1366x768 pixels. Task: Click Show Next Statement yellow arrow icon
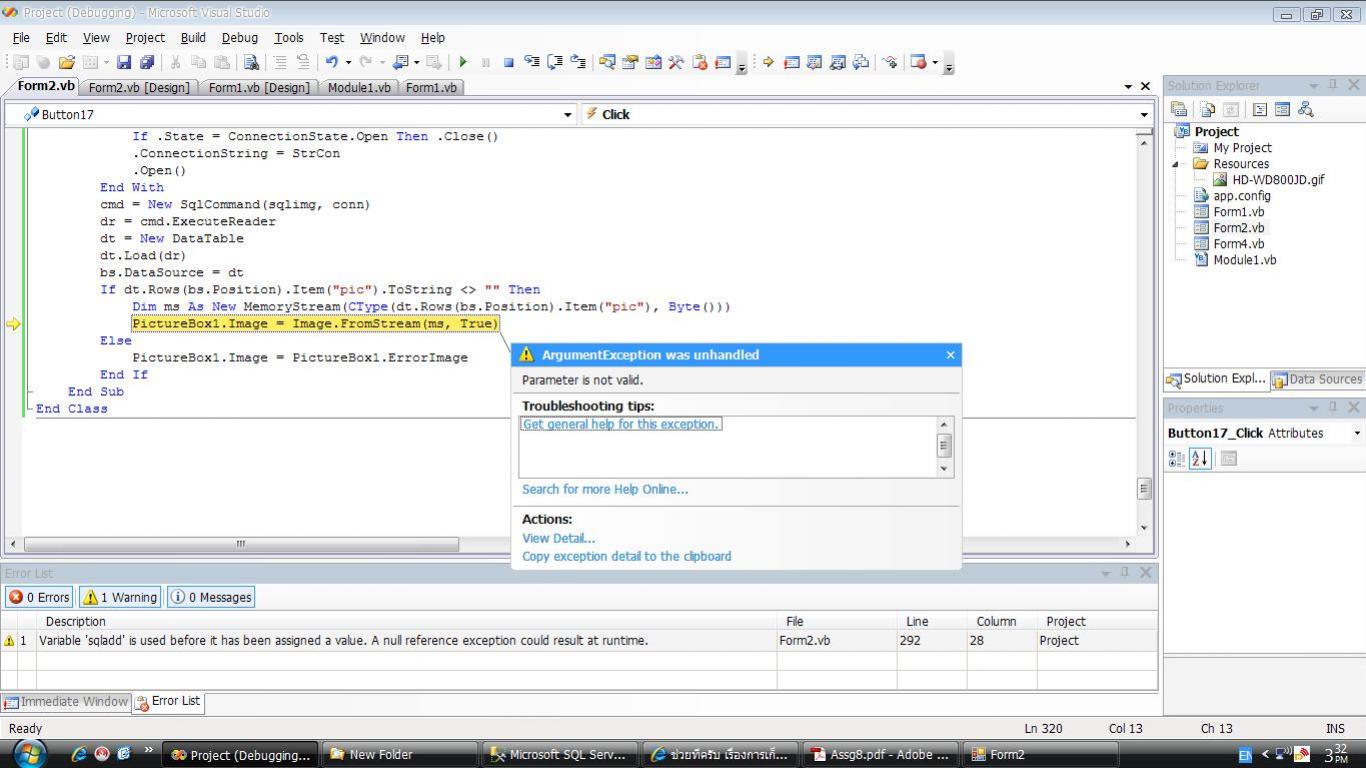click(x=768, y=62)
